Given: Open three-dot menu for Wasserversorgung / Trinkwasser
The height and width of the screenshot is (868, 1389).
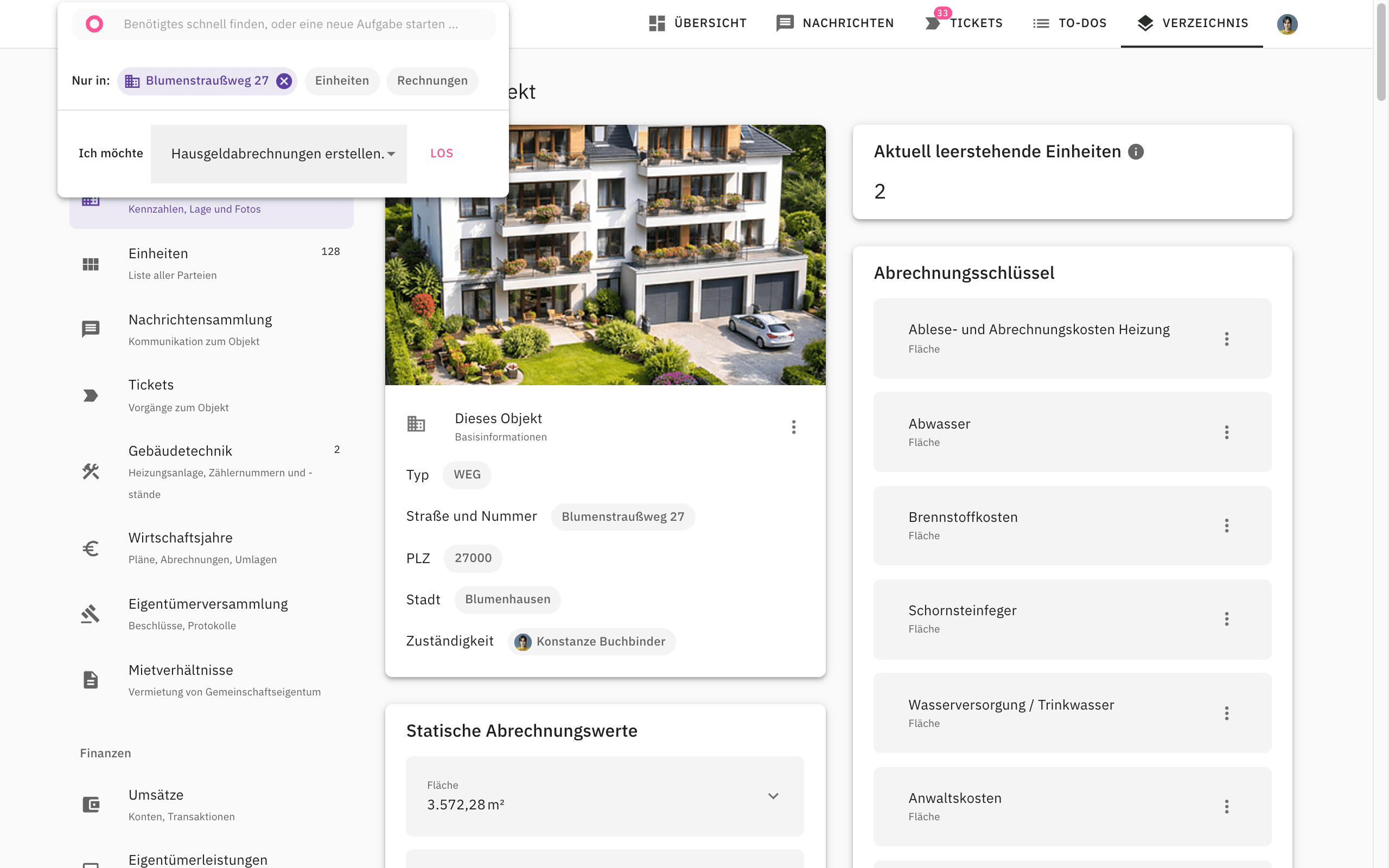Looking at the screenshot, I should [1227, 713].
